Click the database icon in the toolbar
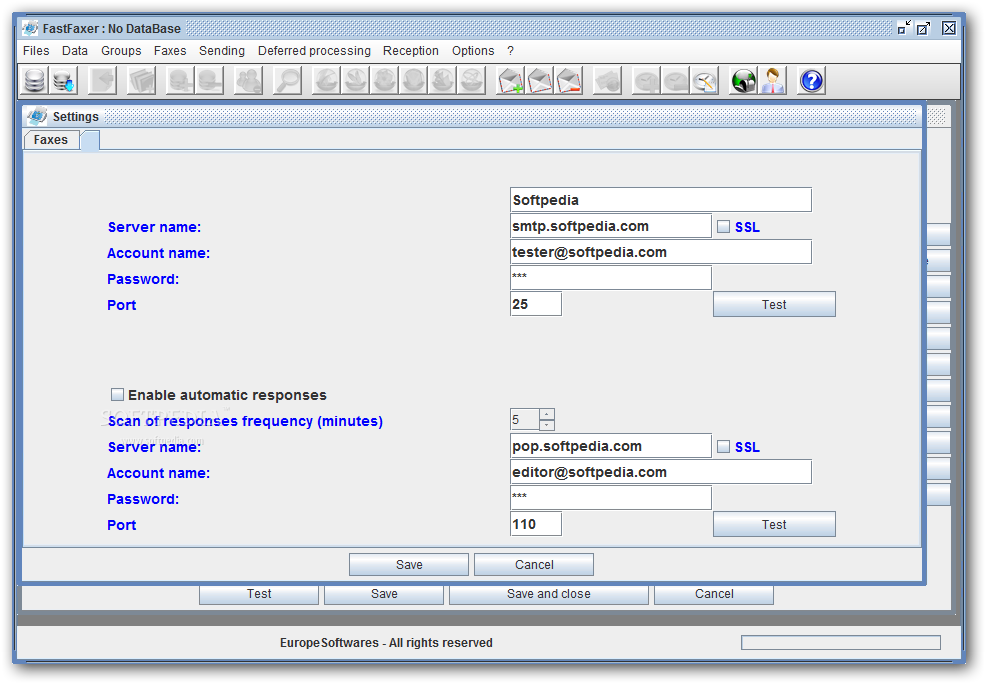 tap(34, 81)
